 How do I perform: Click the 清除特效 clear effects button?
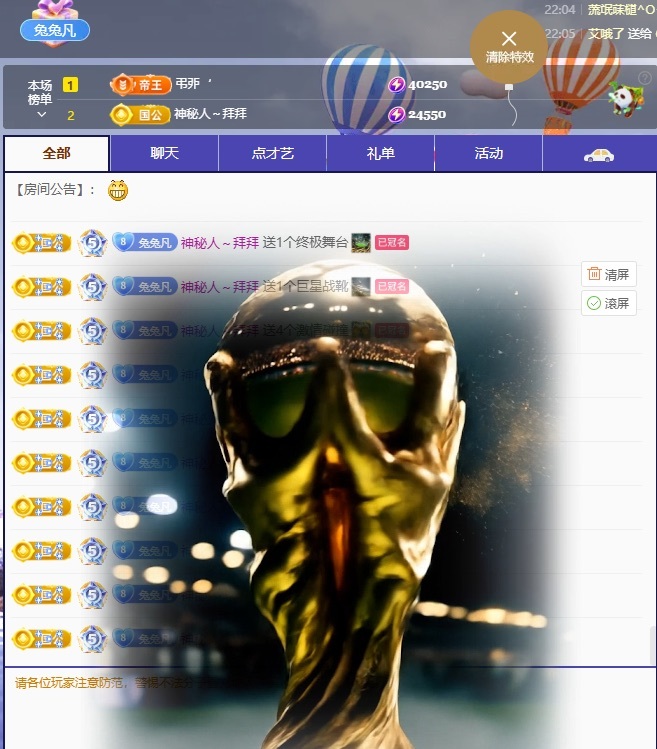509,47
